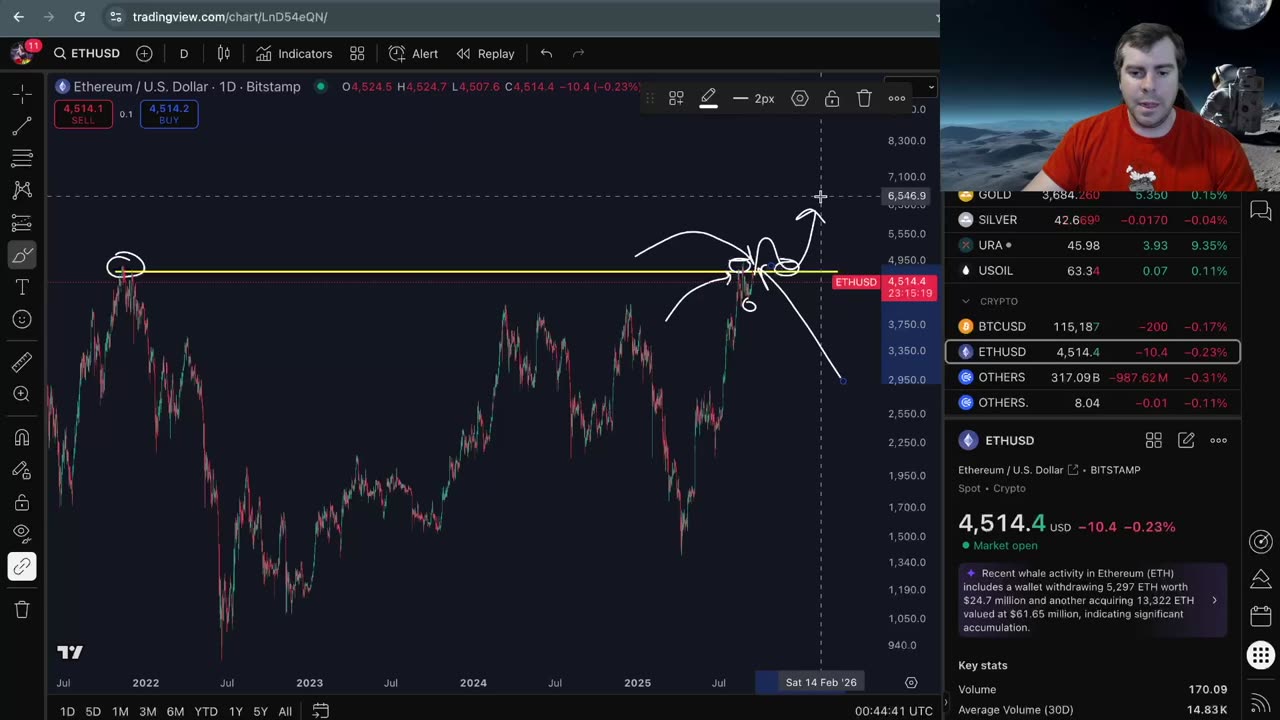Screen dimensions: 1280x720
Task: Open drawing settings hexagon icon
Action: (x=800, y=98)
